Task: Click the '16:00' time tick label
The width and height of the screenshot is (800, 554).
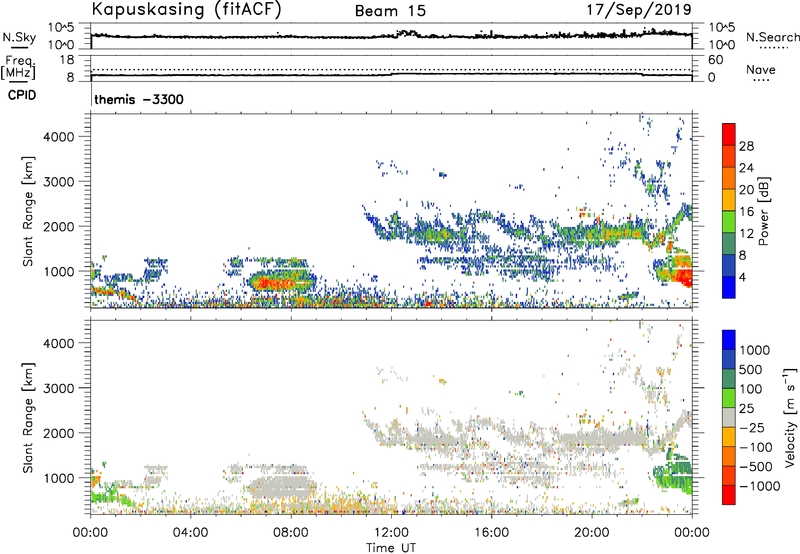Action: (x=491, y=533)
